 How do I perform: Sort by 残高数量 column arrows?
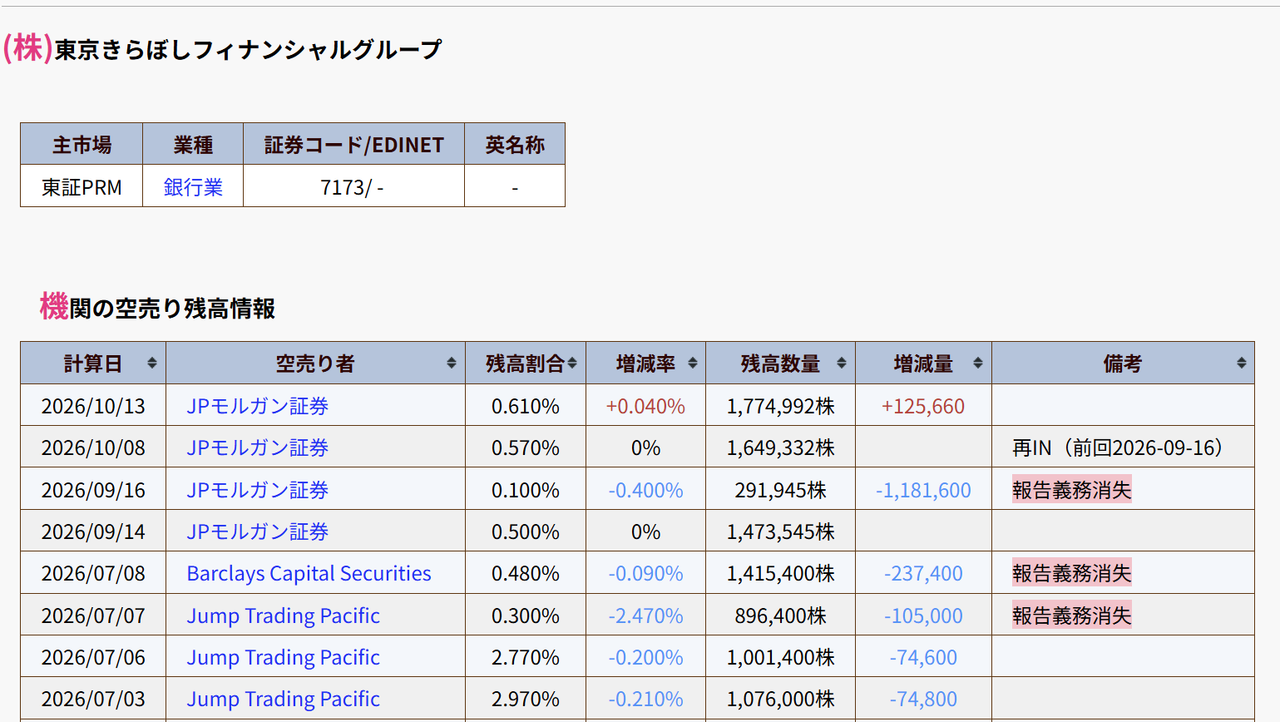(x=842, y=363)
